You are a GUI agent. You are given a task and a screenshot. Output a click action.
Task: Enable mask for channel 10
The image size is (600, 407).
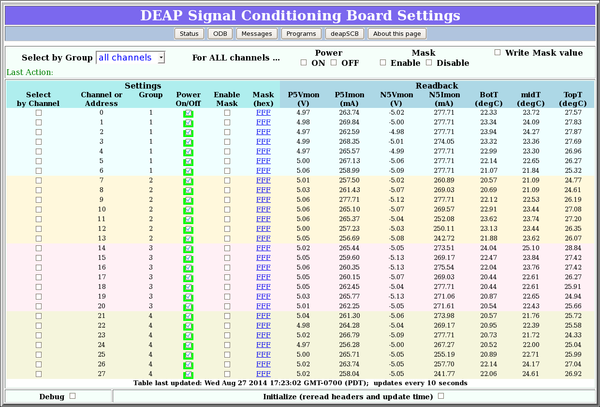point(227,210)
